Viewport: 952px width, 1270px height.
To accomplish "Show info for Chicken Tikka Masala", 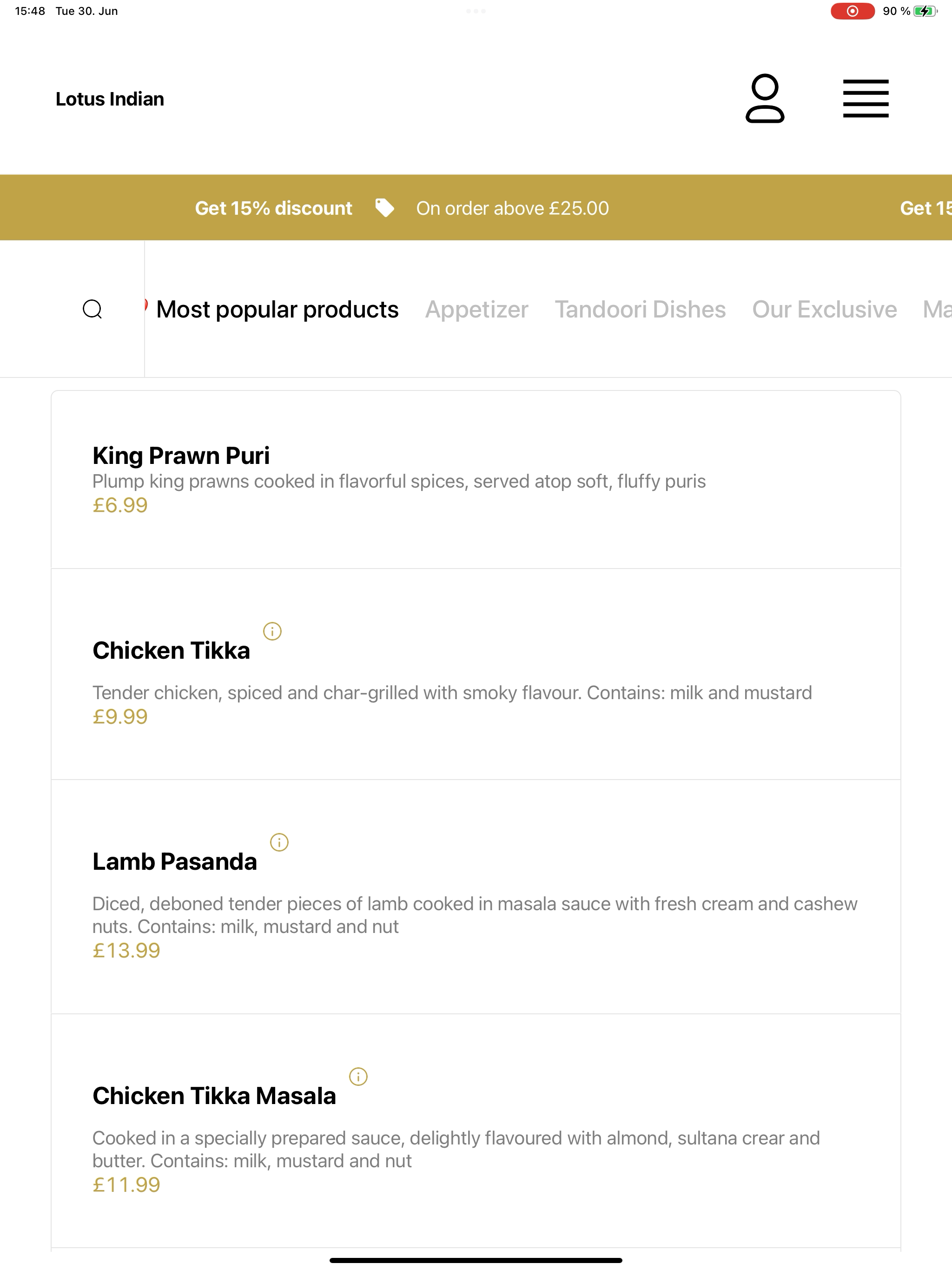I will (358, 1077).
